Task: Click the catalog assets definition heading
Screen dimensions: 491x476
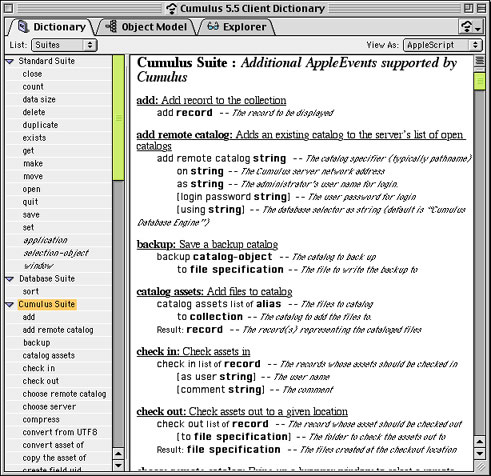Action: tap(214, 292)
